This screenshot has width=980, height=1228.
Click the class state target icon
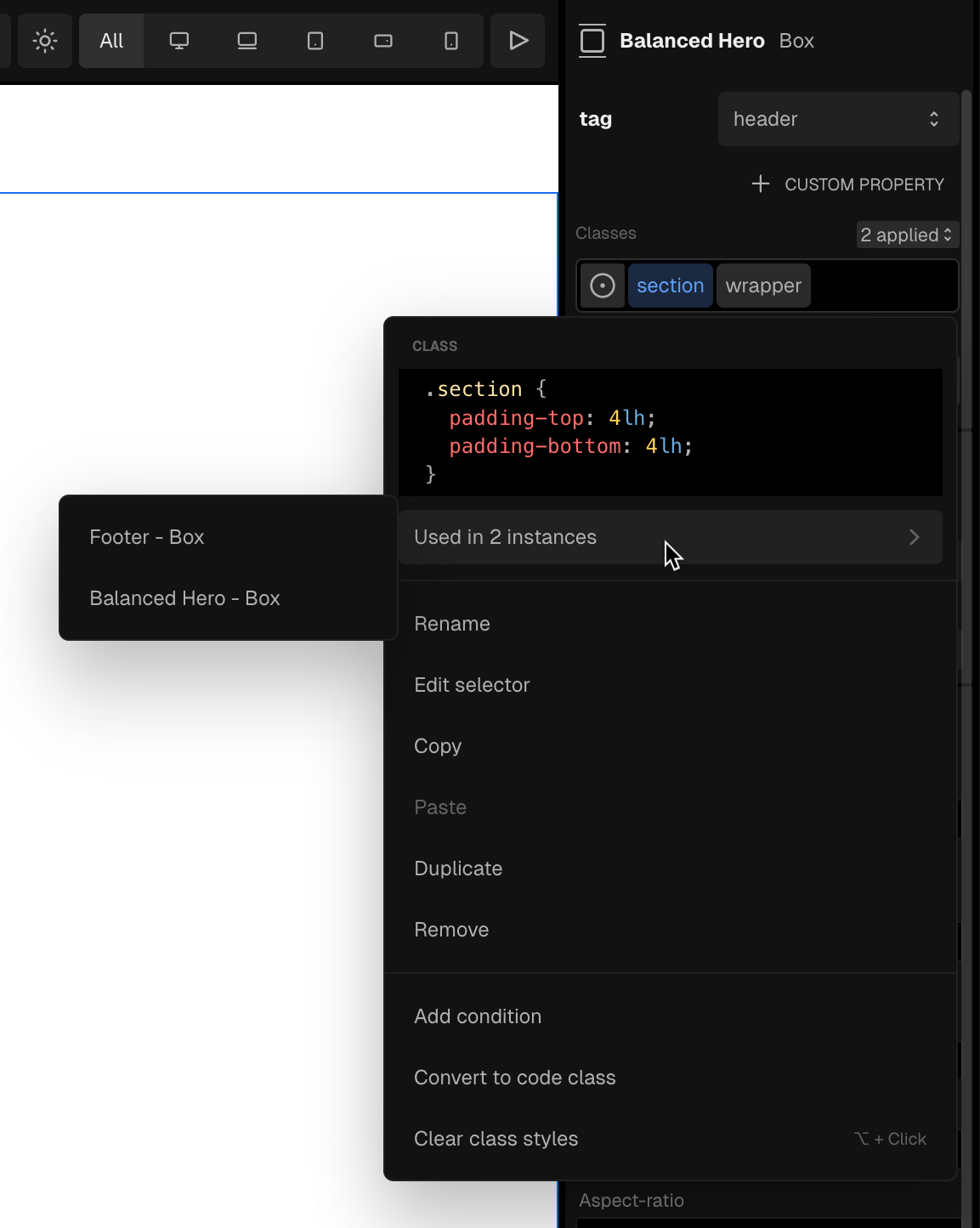pos(603,286)
